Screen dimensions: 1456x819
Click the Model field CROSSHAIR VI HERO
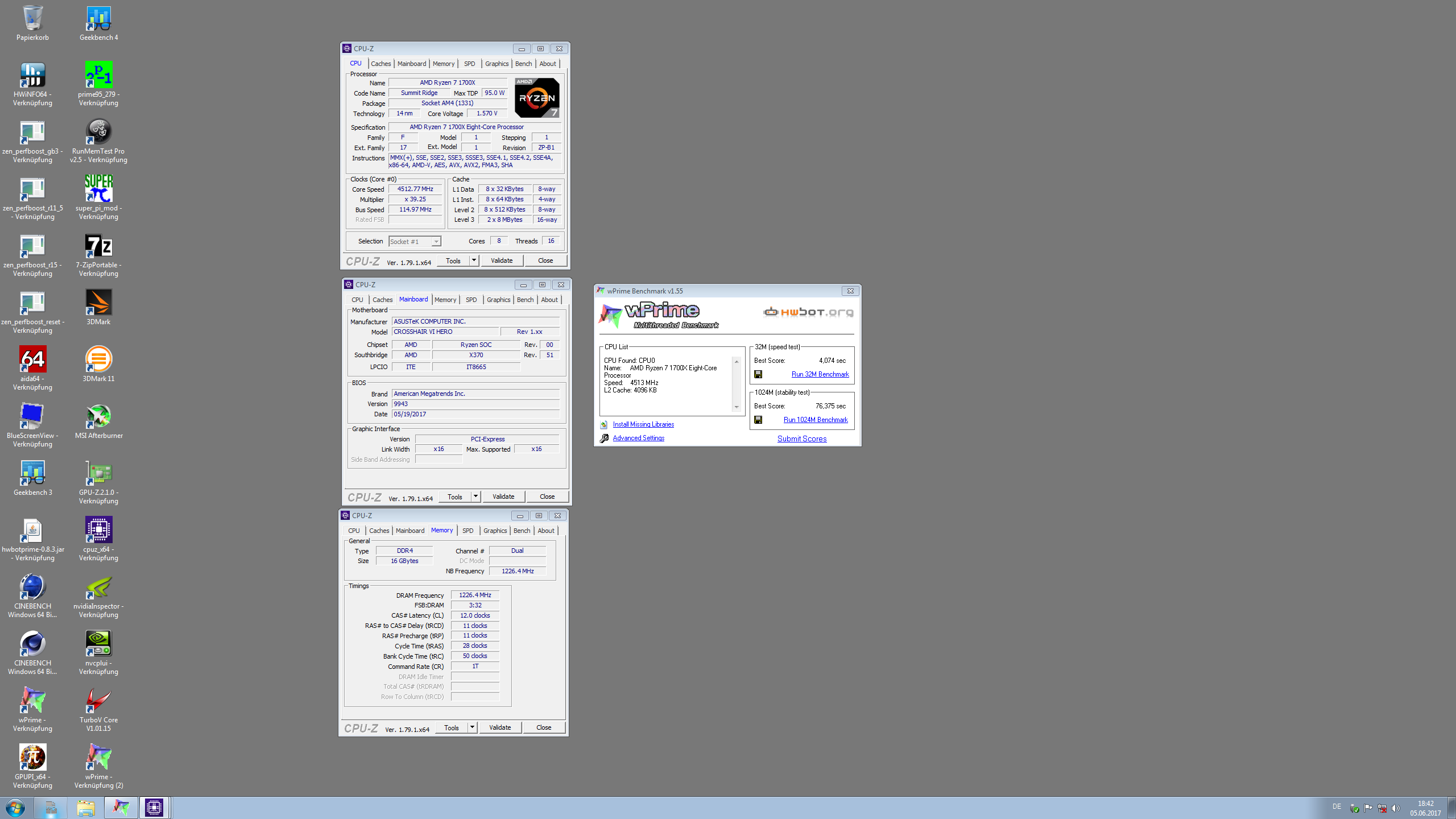[x=445, y=332]
